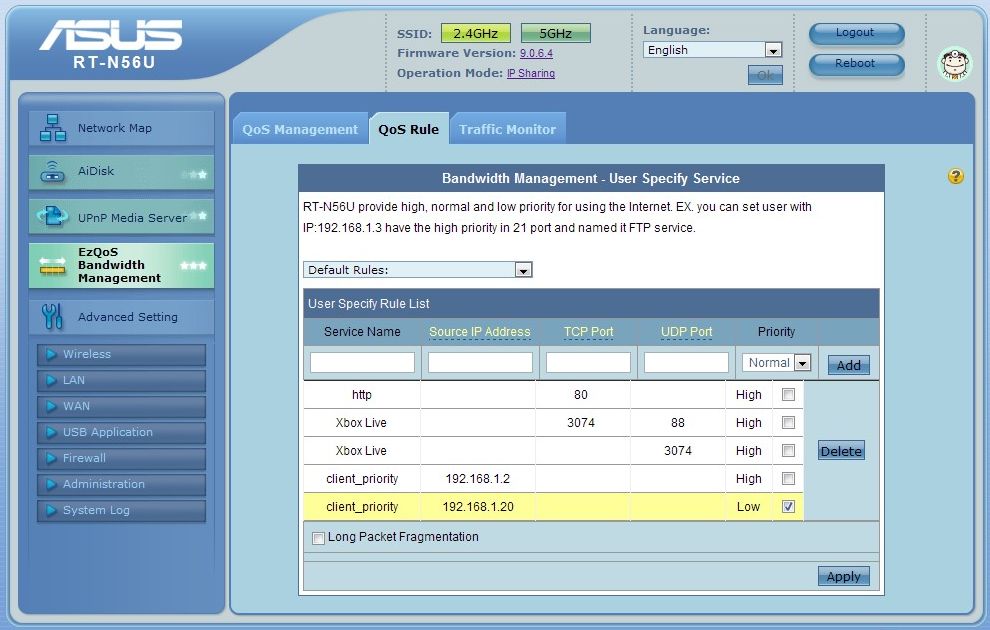Image resolution: width=990 pixels, height=630 pixels.
Task: Select the EzQoS Bandwidth Management icon
Action: click(52, 265)
